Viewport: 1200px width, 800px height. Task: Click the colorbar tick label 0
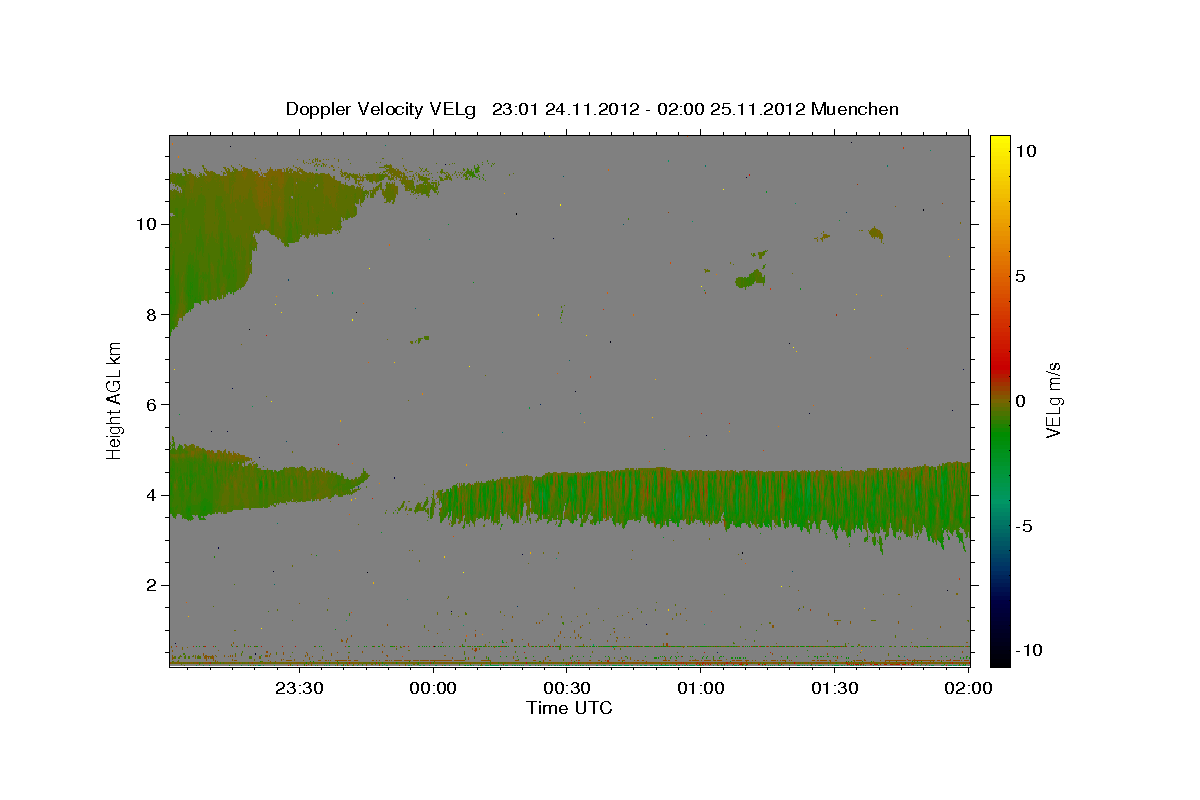tap(1020, 401)
